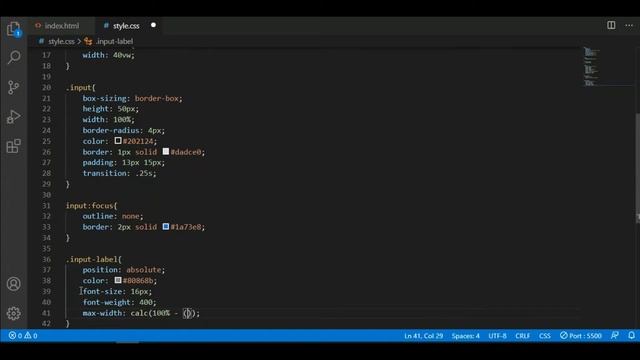Click 'input:focus{' selector text
640x360 pixels.
pos(92,206)
